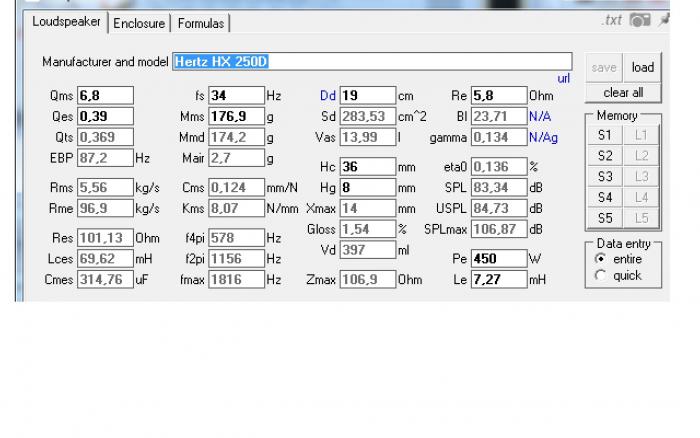
Task: Click the Vas value field
Action: point(368,137)
